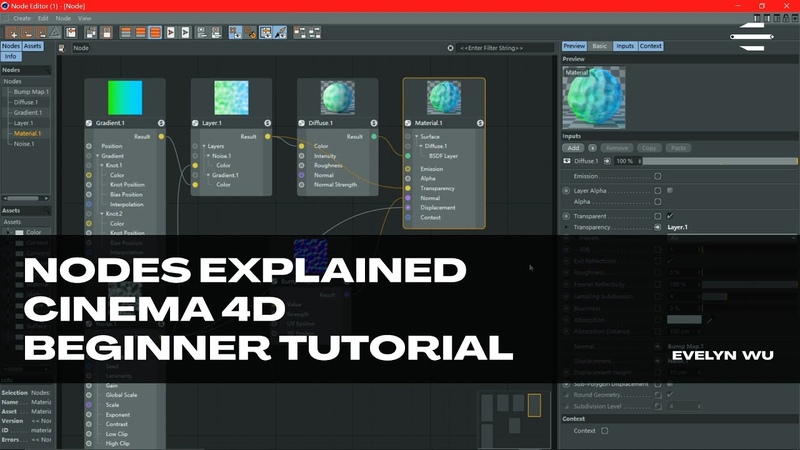Collapse Knot.1 in the Gradient.1 node
Image resolution: width=800 pixels, height=450 pixels.
(x=102, y=166)
